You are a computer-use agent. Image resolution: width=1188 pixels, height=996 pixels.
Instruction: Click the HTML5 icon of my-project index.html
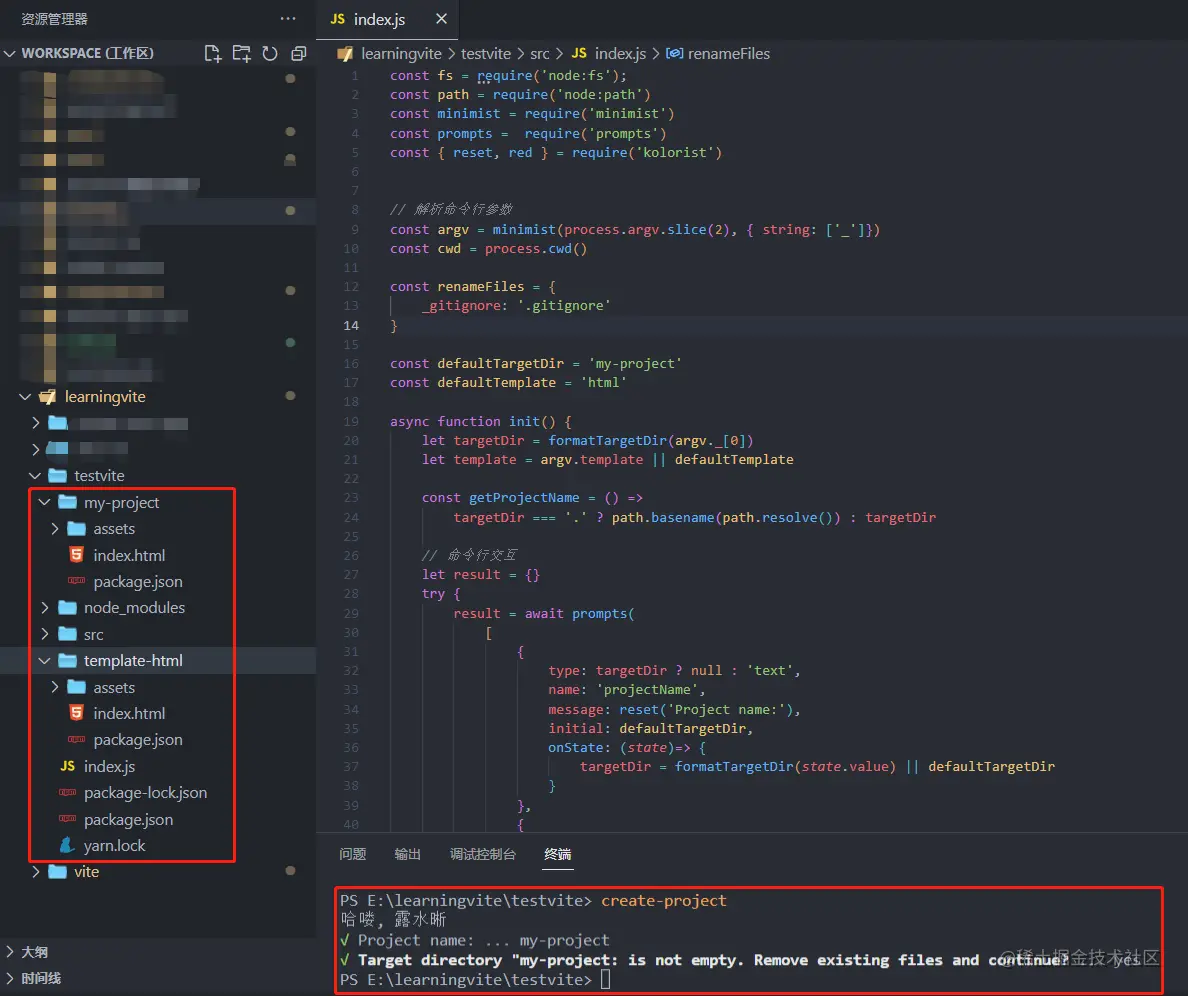tap(76, 554)
